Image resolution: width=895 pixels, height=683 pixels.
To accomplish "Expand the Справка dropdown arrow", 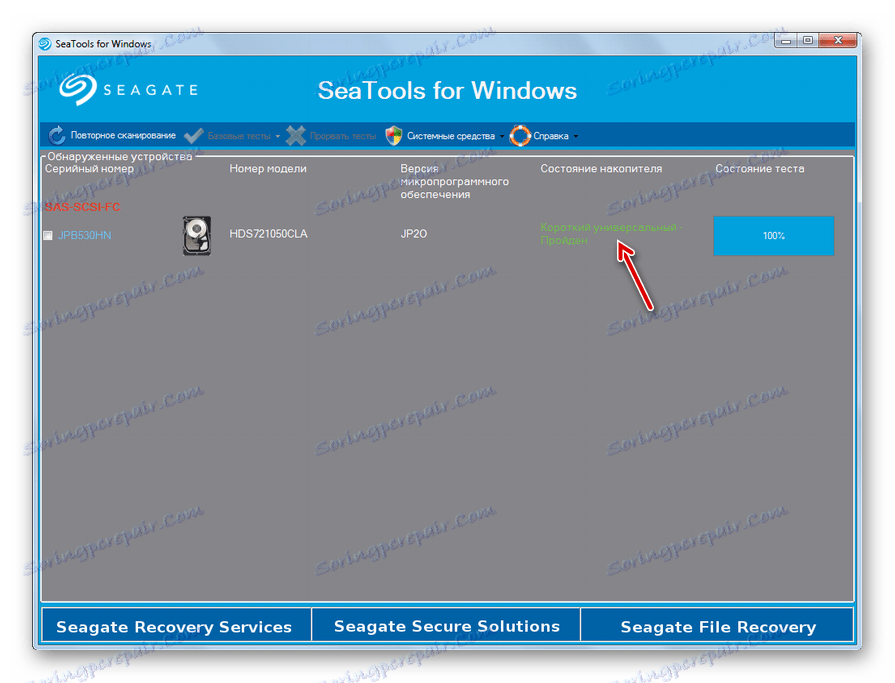I will click(x=575, y=136).
